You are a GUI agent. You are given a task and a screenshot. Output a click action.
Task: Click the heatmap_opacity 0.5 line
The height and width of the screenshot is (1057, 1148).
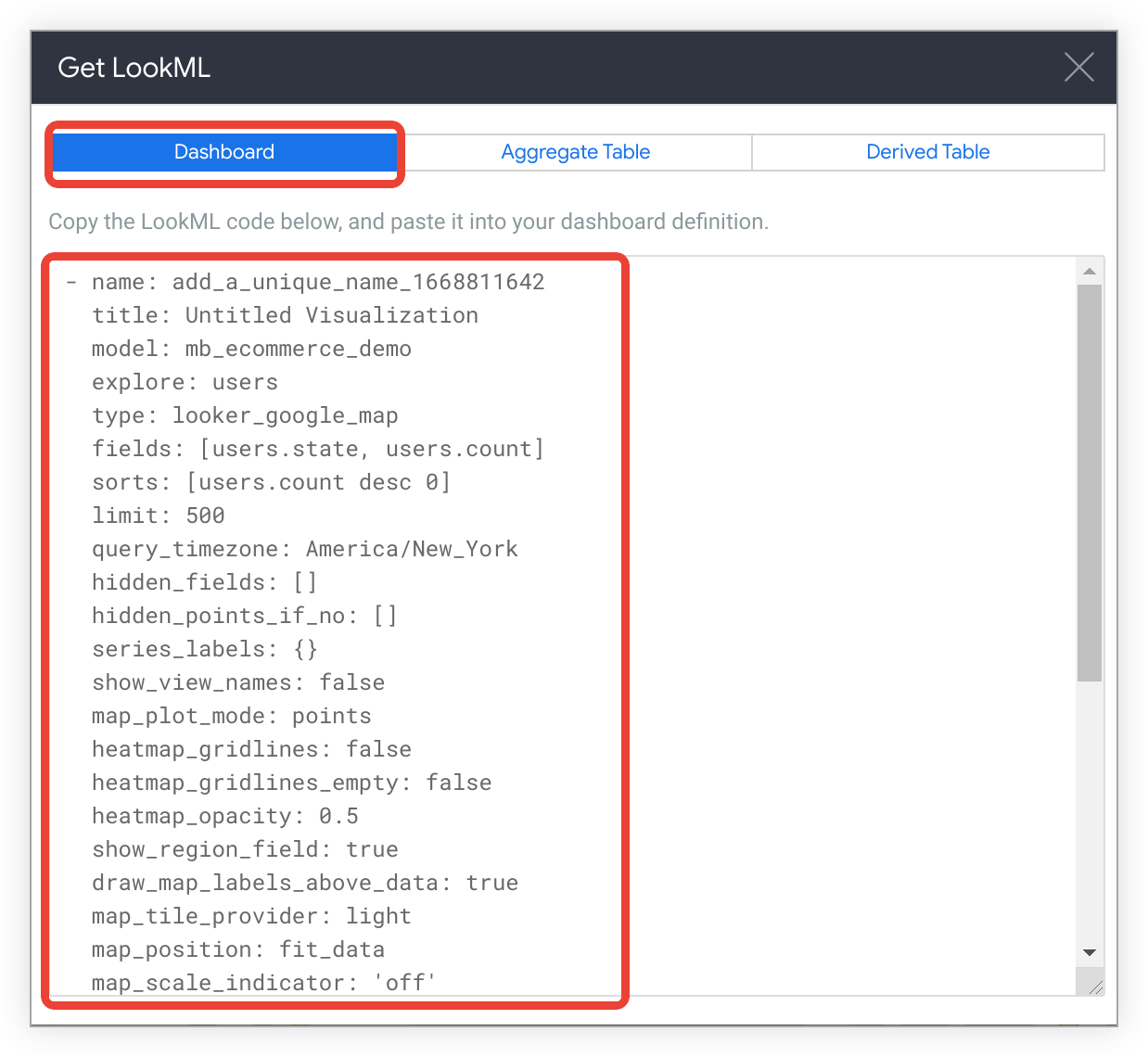pos(225,815)
